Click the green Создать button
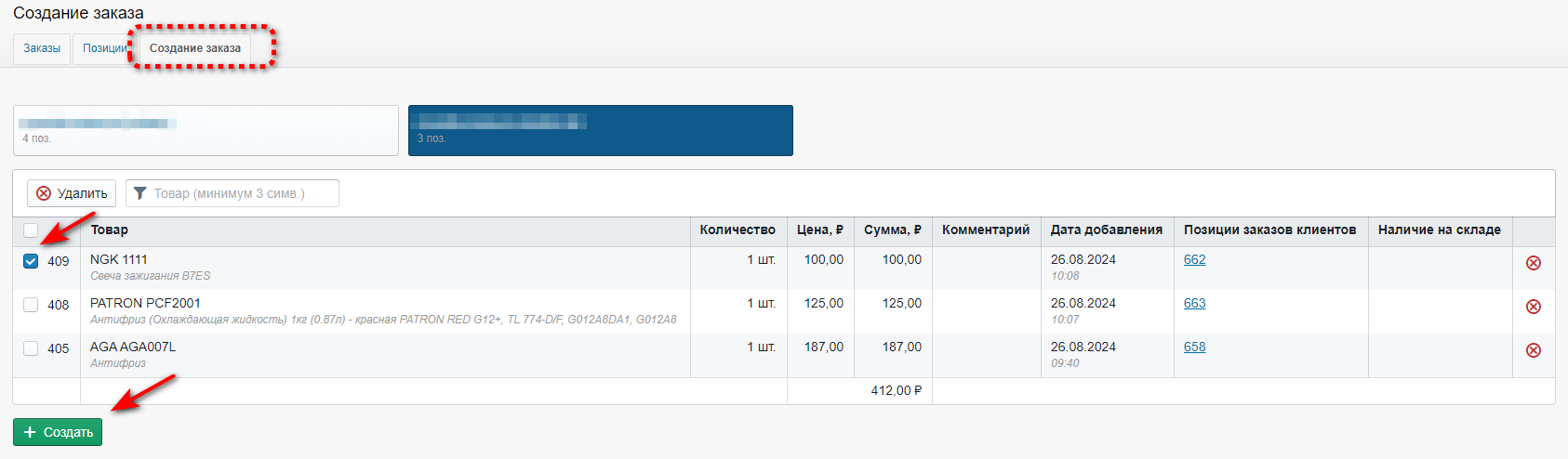Image resolution: width=1568 pixels, height=459 pixels. click(58, 432)
